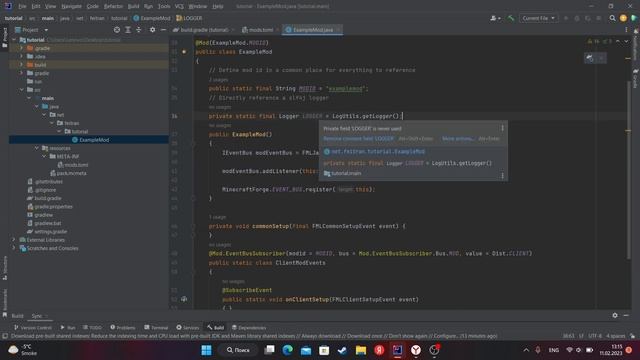Click the tooltip's upper more options dots

(502, 128)
